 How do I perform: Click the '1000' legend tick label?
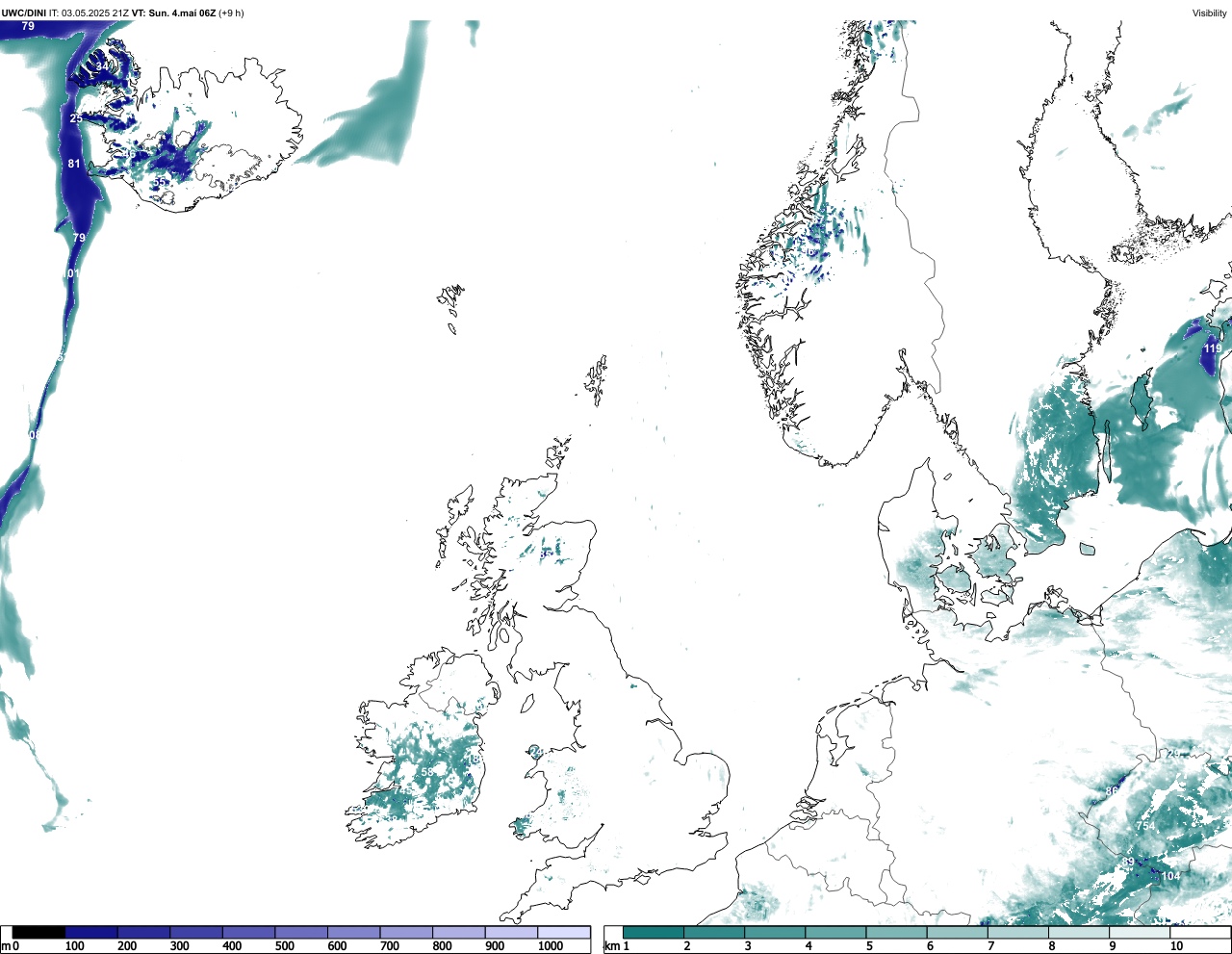(x=551, y=946)
